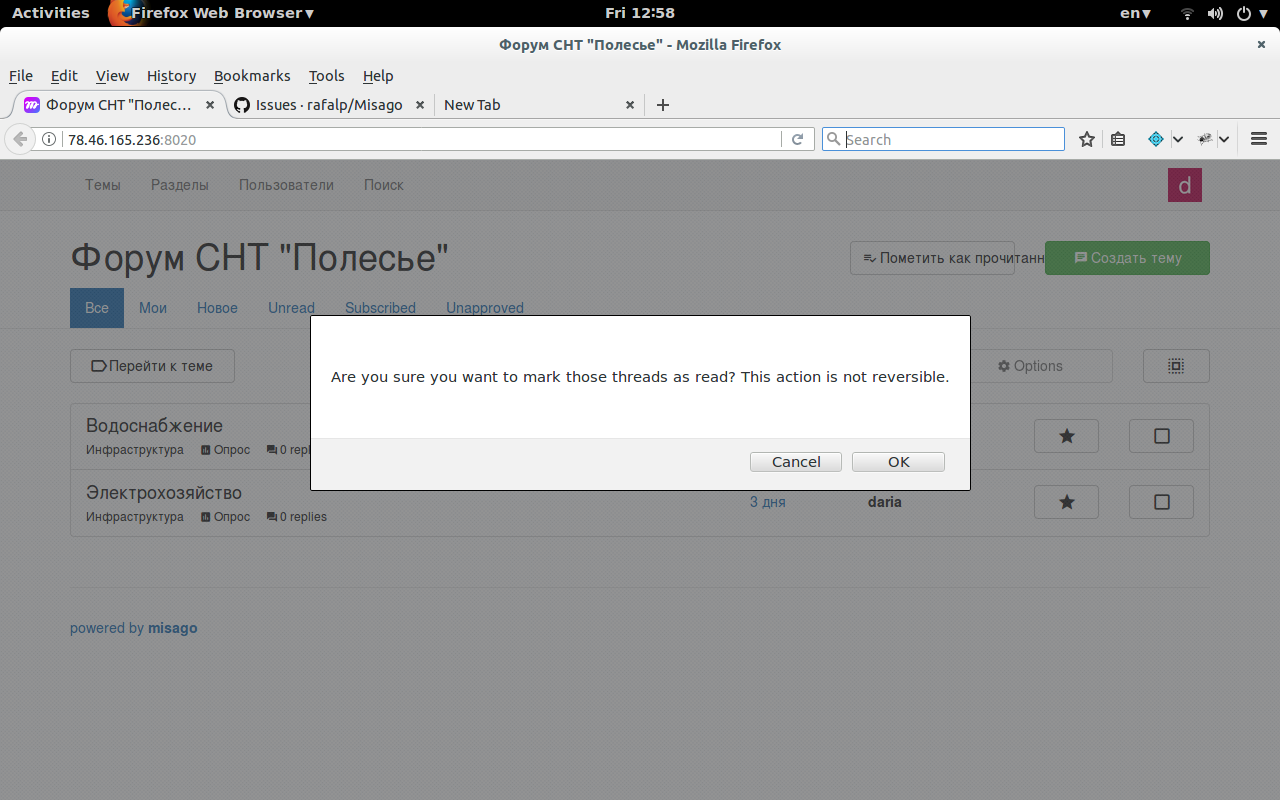
Task: Click inside the Search input field
Action: pos(950,140)
